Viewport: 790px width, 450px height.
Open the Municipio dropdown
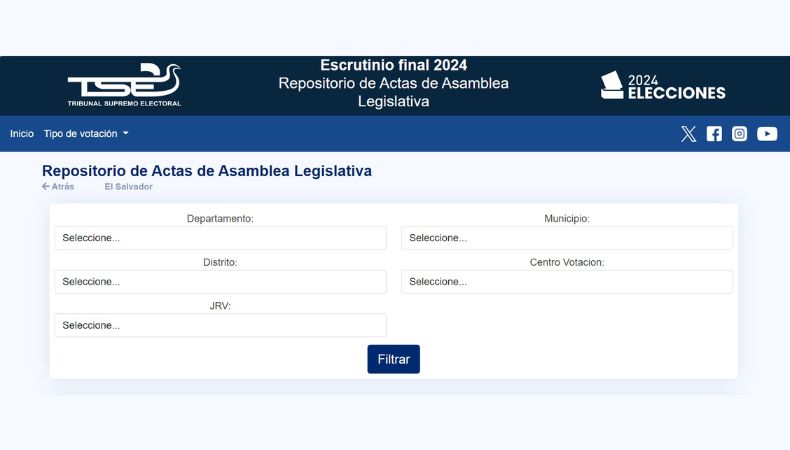567,238
